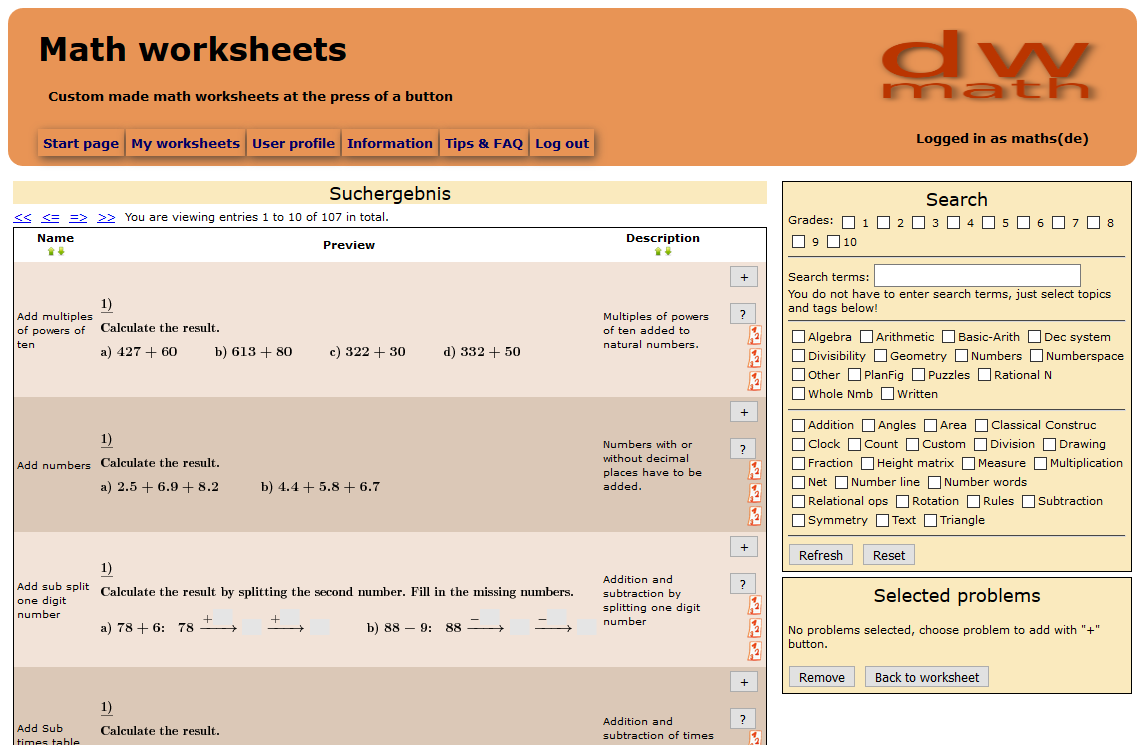Open the Information menu item
Image resolution: width=1145 pixels, height=745 pixels.
tap(390, 143)
